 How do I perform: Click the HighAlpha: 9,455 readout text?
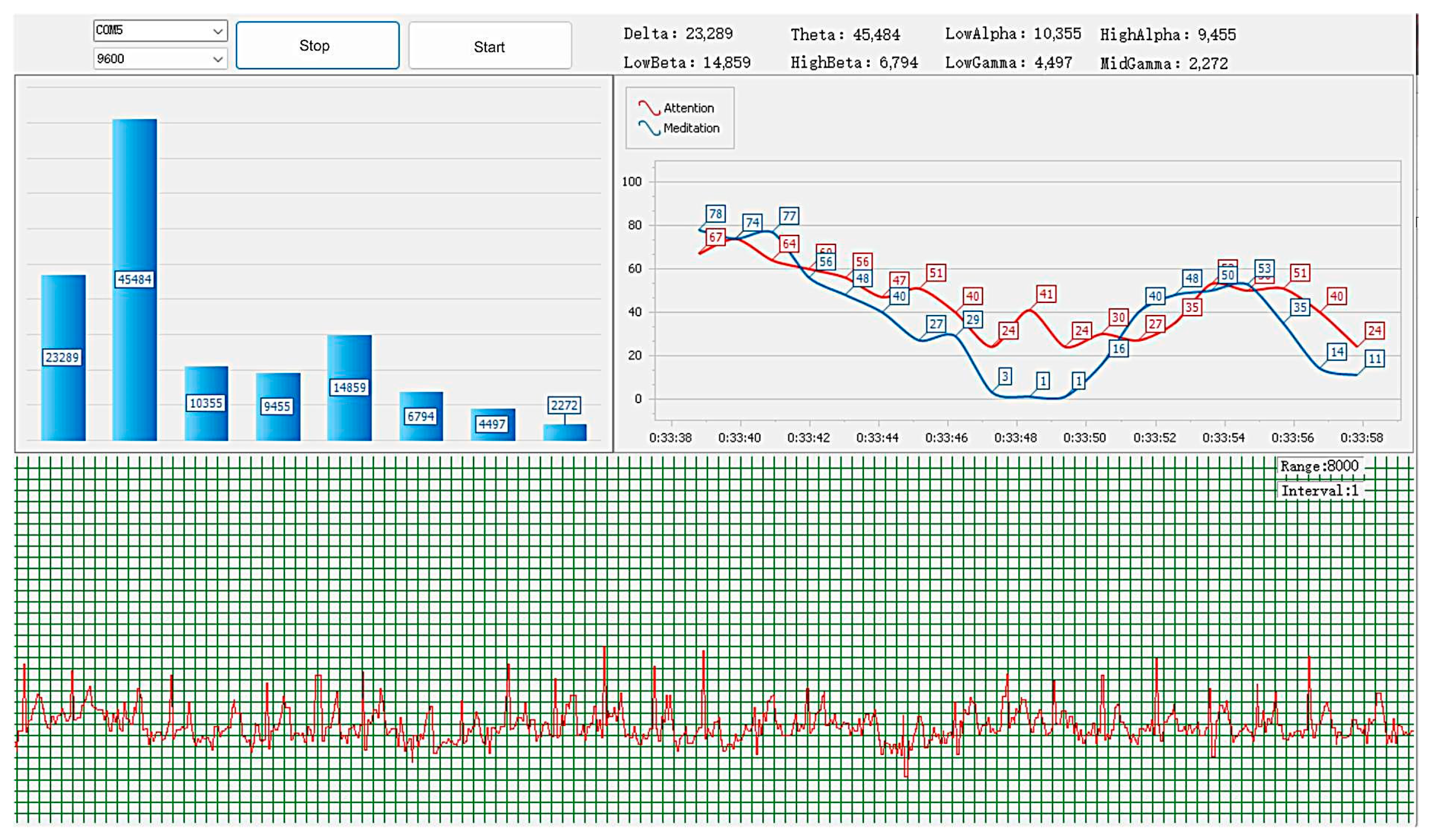click(1168, 35)
